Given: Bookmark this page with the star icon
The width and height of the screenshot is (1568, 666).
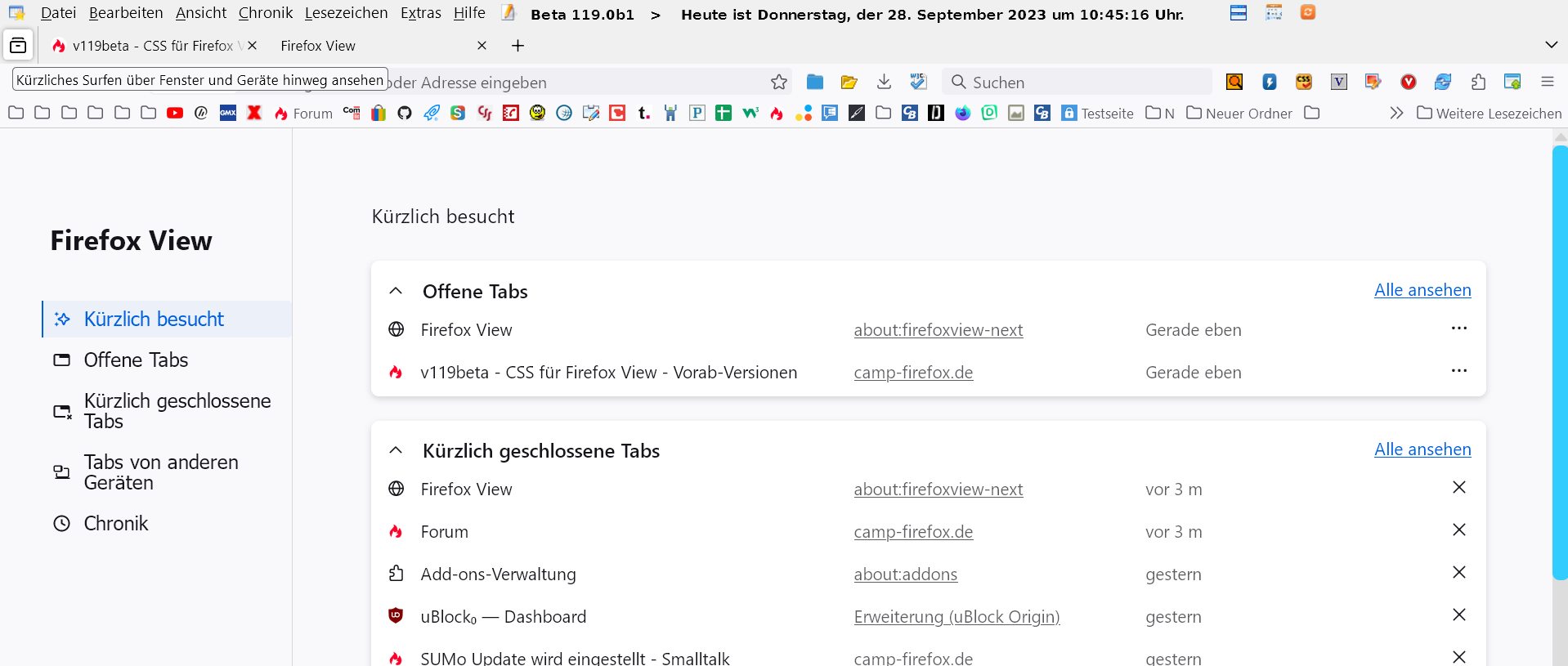Looking at the screenshot, I should pos(779,82).
